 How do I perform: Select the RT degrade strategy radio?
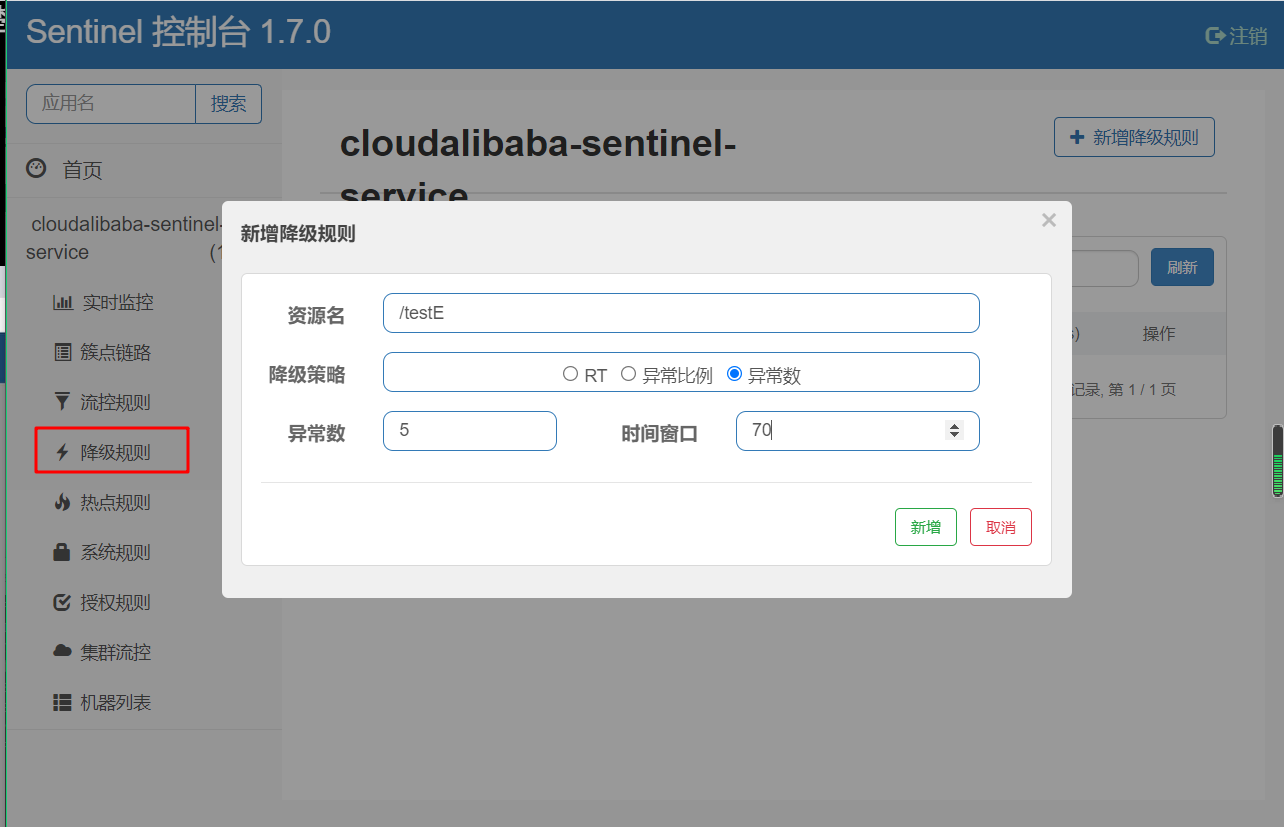(x=570, y=374)
